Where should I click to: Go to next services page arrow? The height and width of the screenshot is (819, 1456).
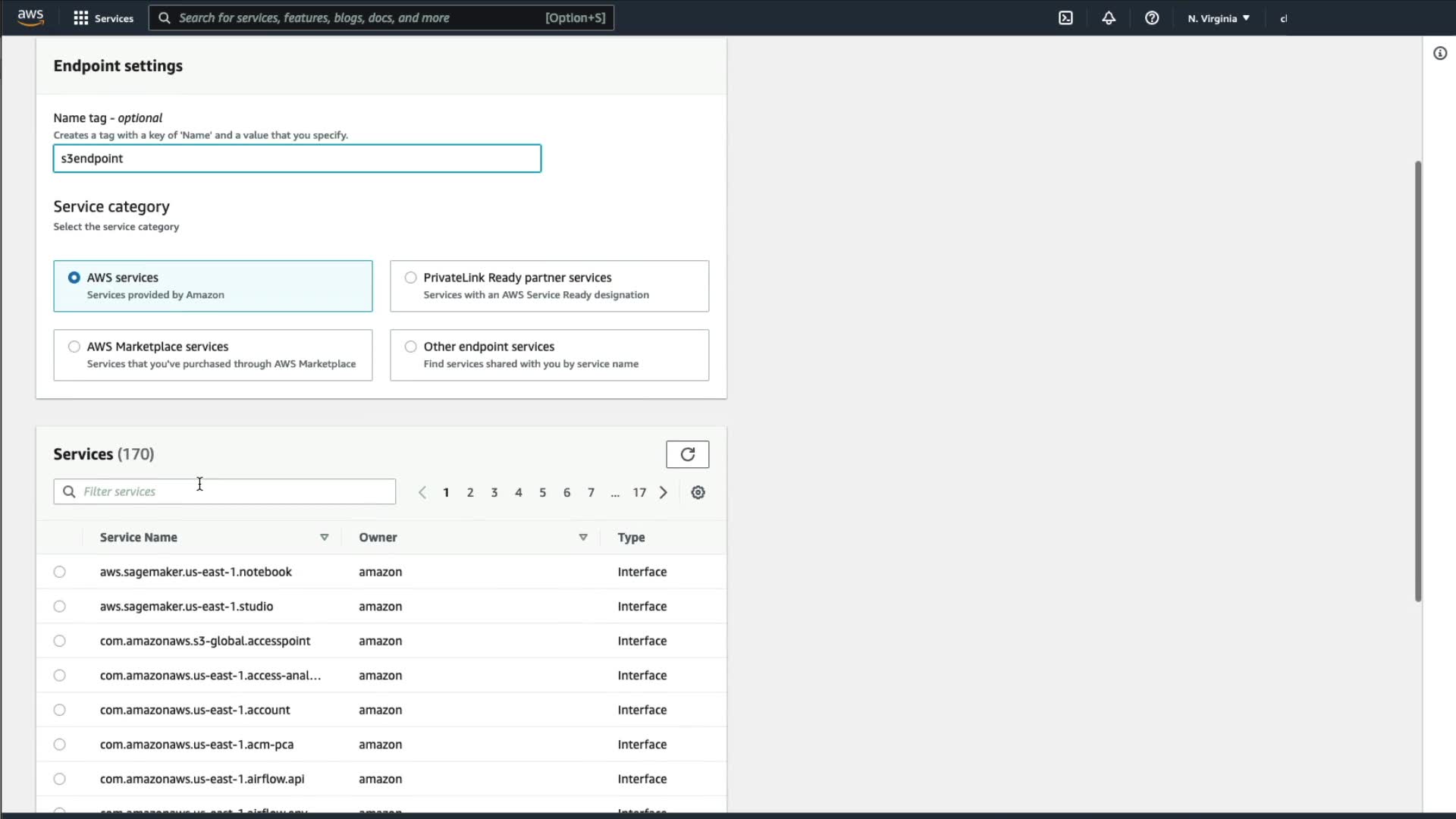click(664, 492)
